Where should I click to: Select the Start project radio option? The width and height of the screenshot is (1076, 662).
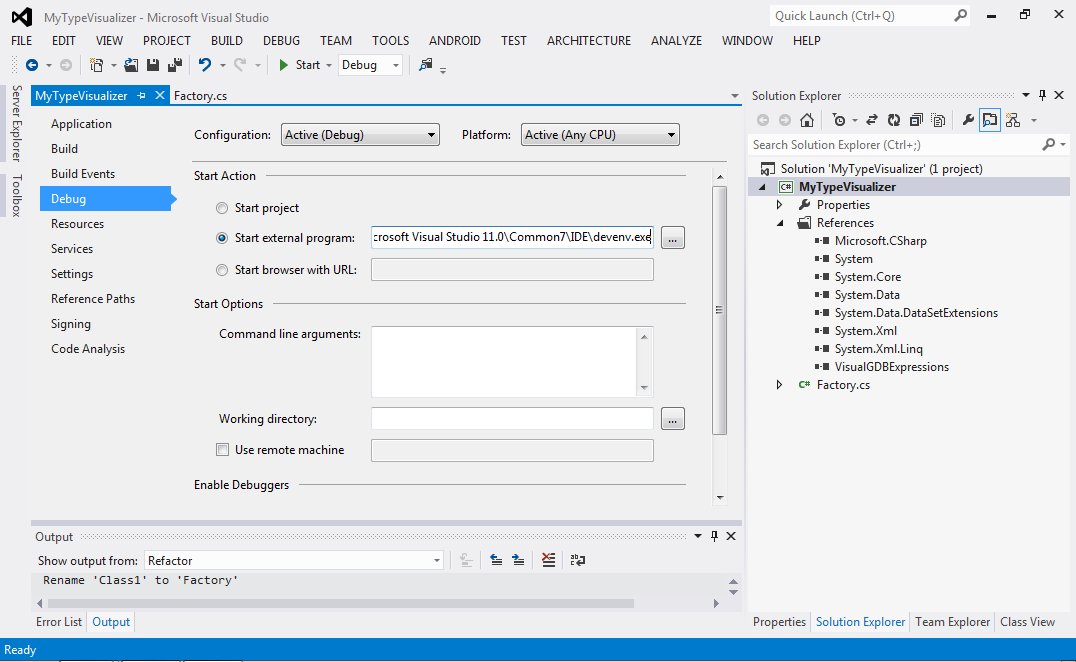point(222,208)
